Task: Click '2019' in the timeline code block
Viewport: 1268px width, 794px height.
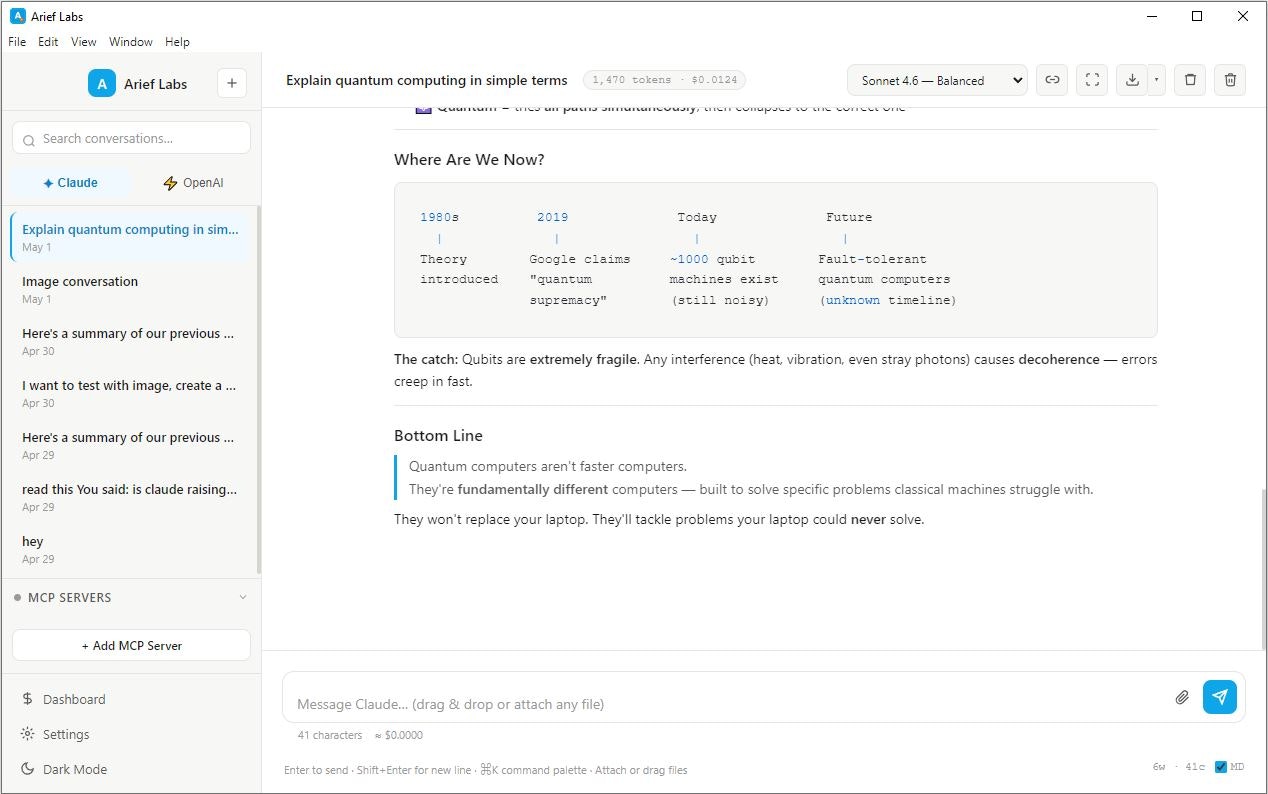Action: [552, 217]
